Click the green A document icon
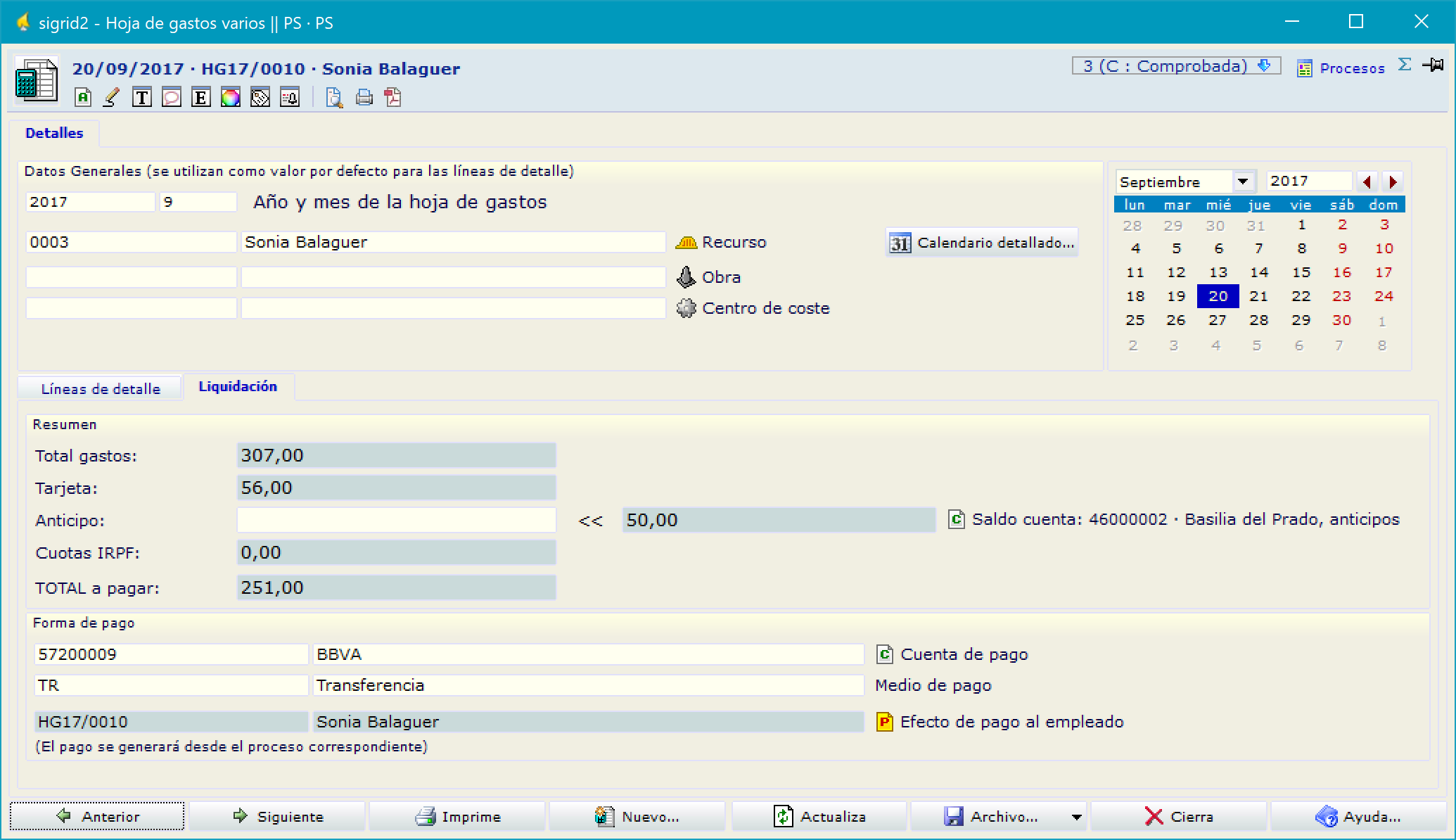1456x840 pixels. point(83,97)
